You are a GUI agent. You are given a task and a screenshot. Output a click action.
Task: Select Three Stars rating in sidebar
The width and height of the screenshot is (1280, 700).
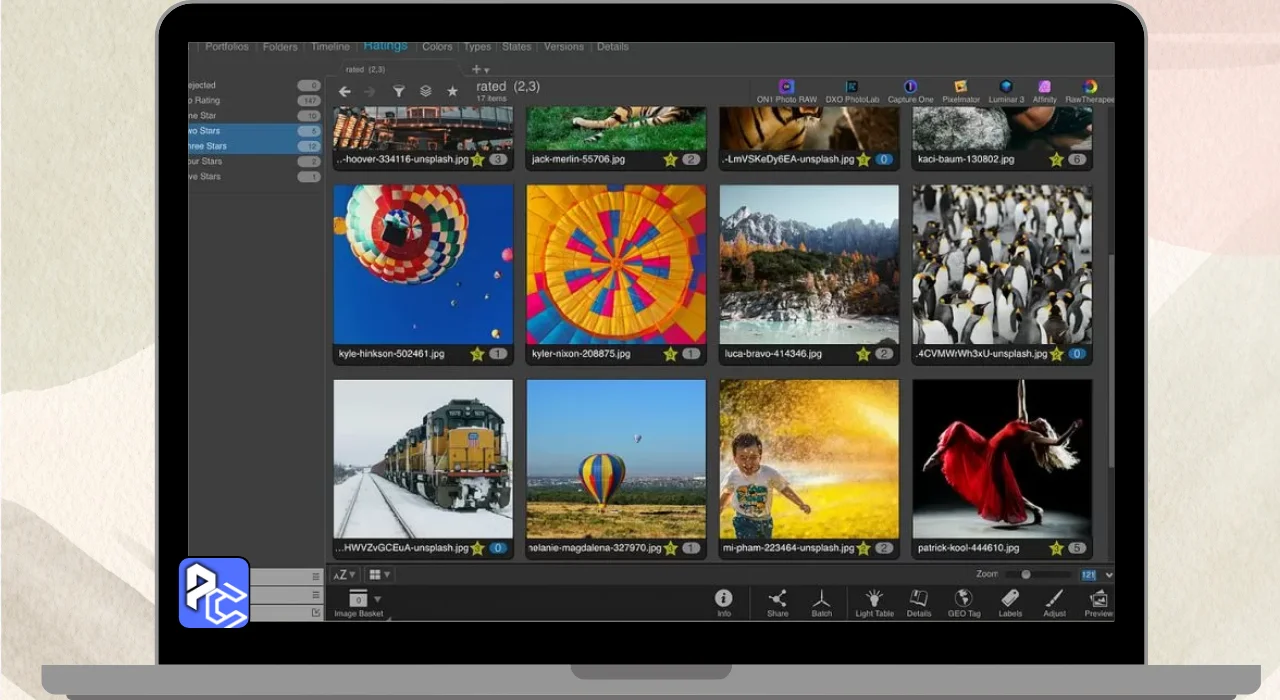pos(208,146)
